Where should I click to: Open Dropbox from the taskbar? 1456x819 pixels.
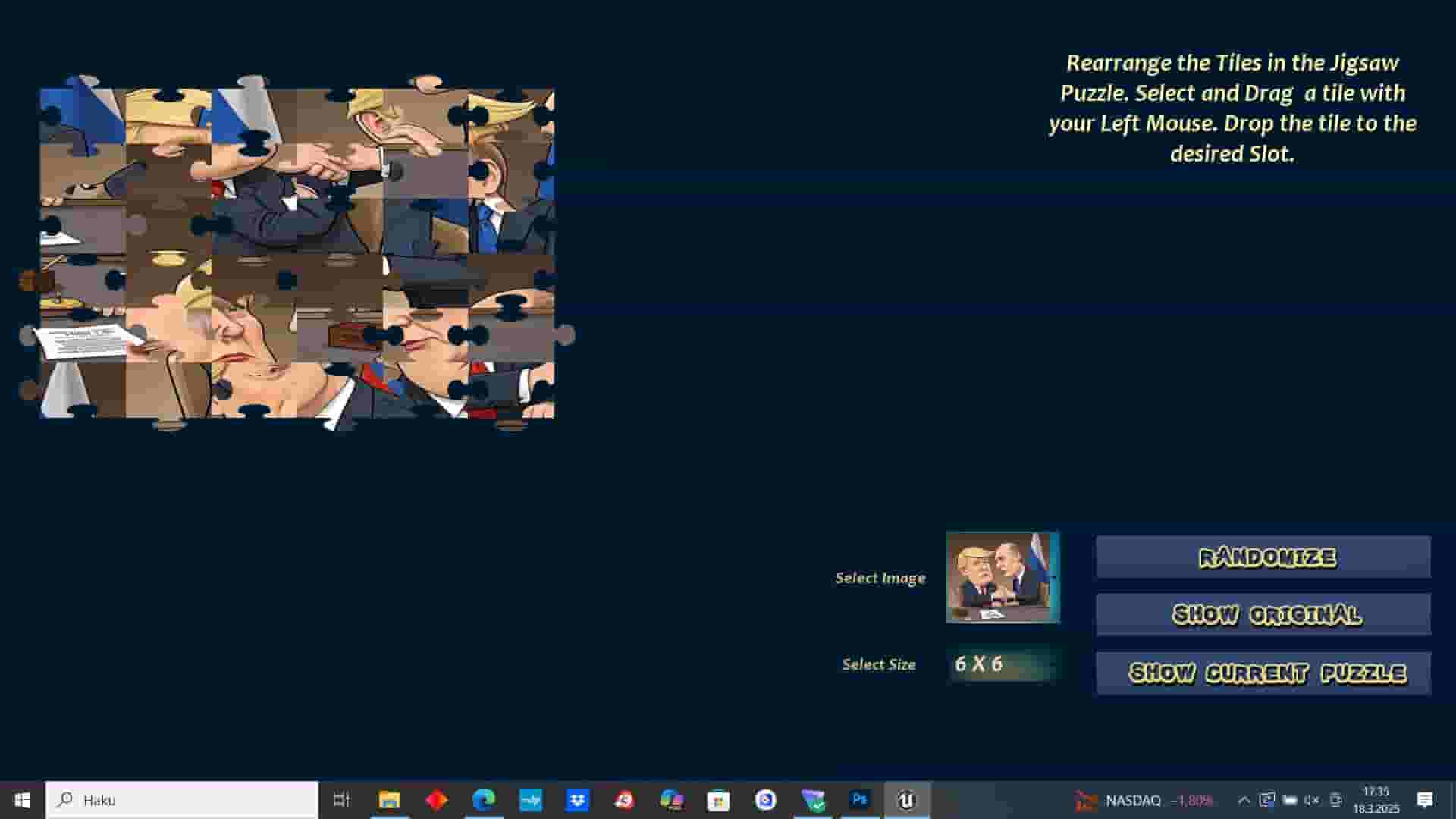pyautogui.click(x=578, y=800)
